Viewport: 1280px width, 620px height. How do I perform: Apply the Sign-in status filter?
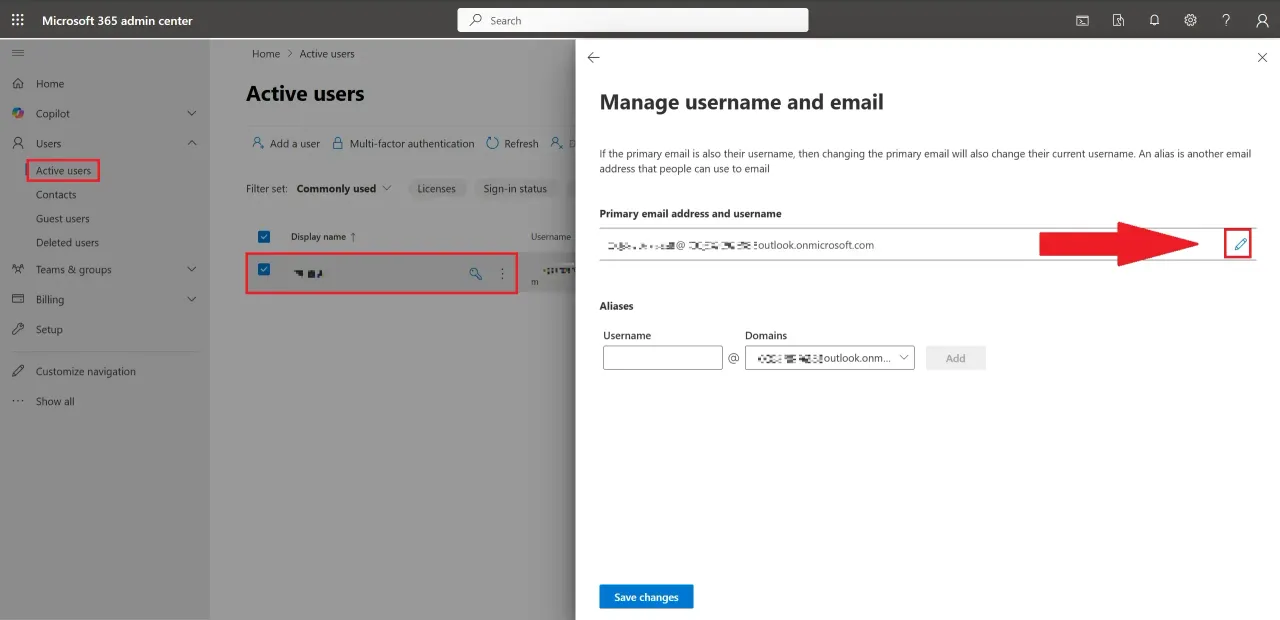pyautogui.click(x=515, y=188)
